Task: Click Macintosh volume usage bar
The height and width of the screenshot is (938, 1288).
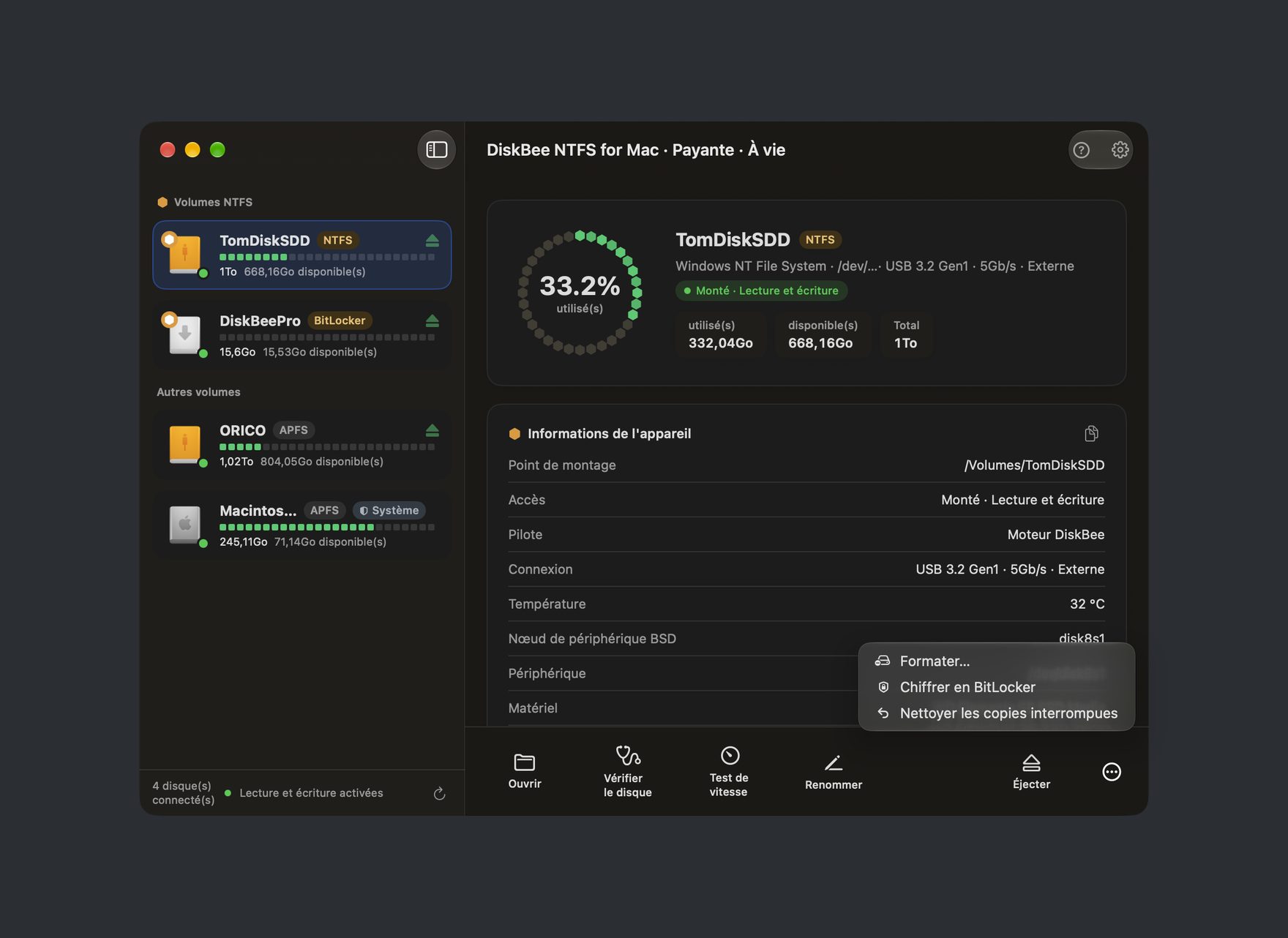Action: [x=327, y=527]
